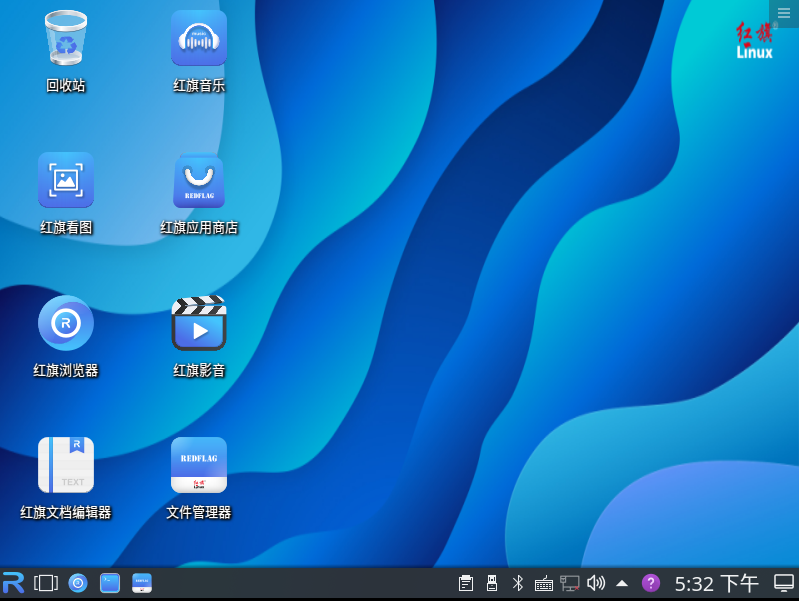Open the volume control tray icon
The height and width of the screenshot is (601, 799).
[x=596, y=583]
